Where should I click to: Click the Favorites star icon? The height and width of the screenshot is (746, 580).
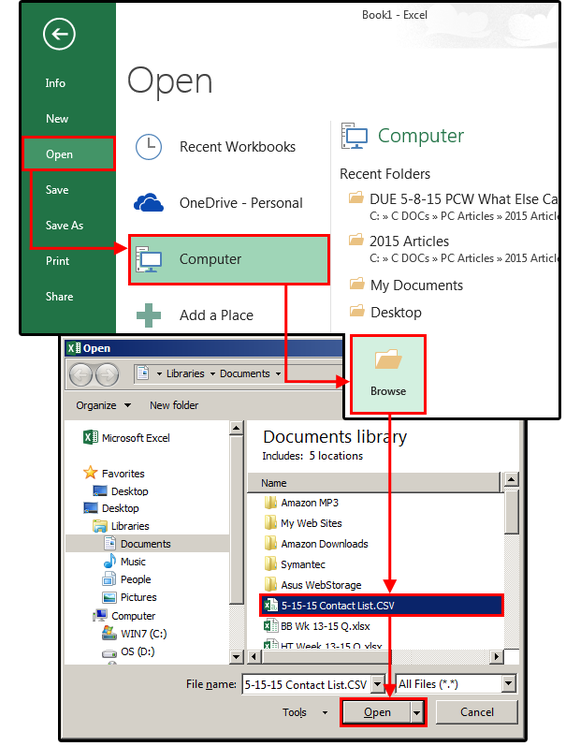click(x=90, y=473)
